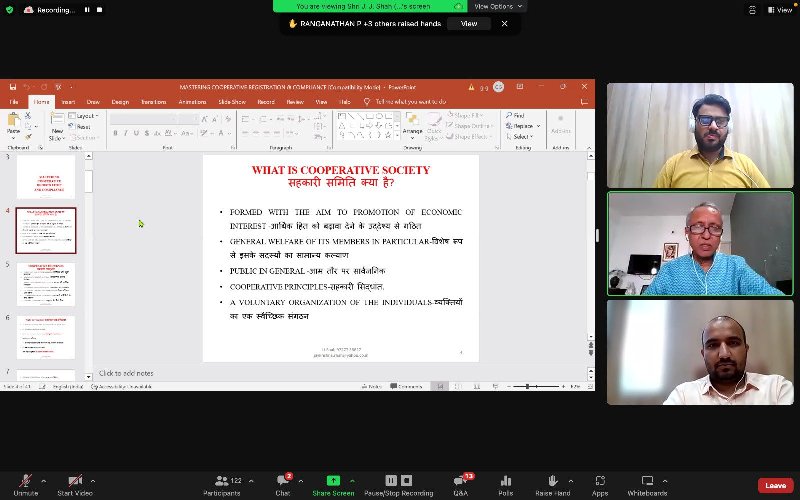Toggle Start Video camera button
This screenshot has height=500, width=800.
point(74,481)
